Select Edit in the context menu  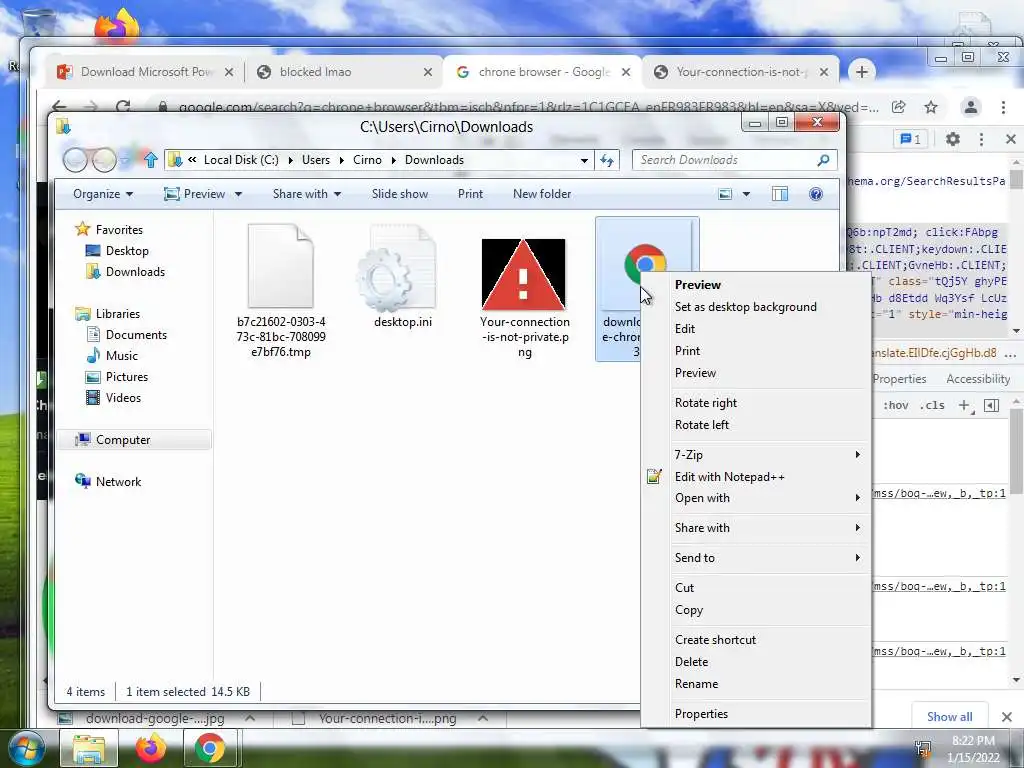pos(684,328)
